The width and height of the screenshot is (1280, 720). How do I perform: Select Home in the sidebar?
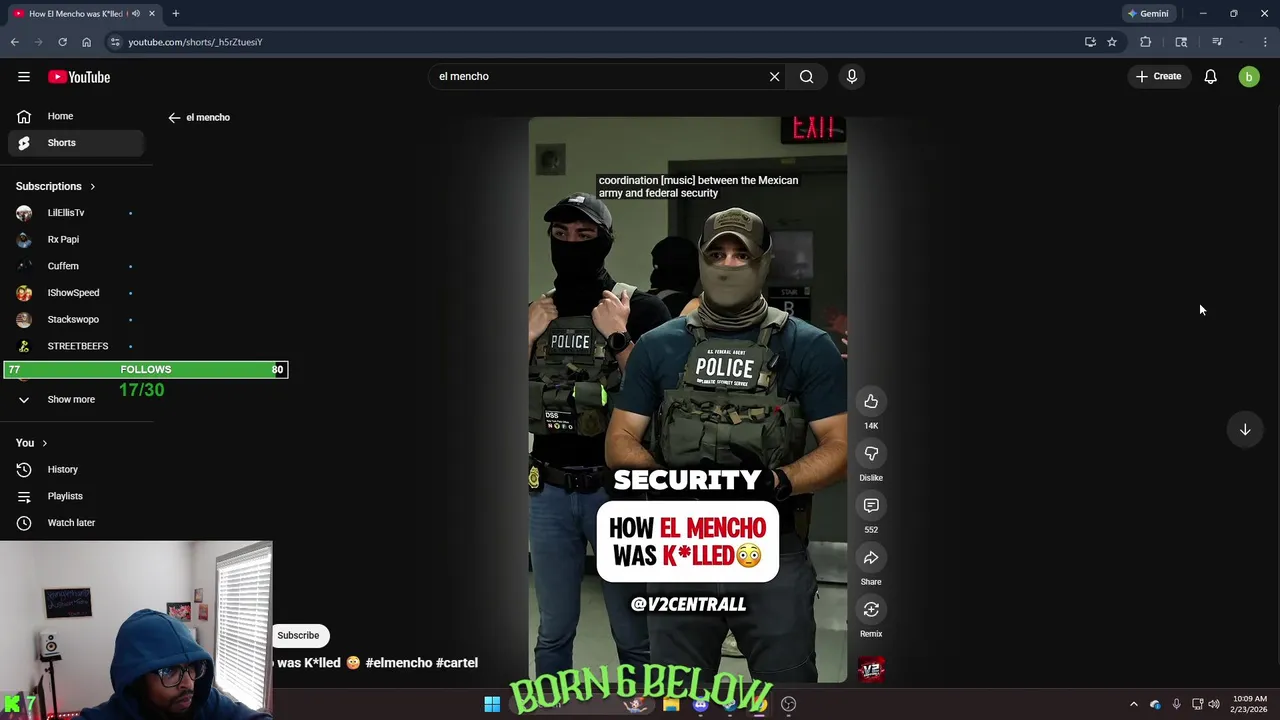click(x=76, y=116)
